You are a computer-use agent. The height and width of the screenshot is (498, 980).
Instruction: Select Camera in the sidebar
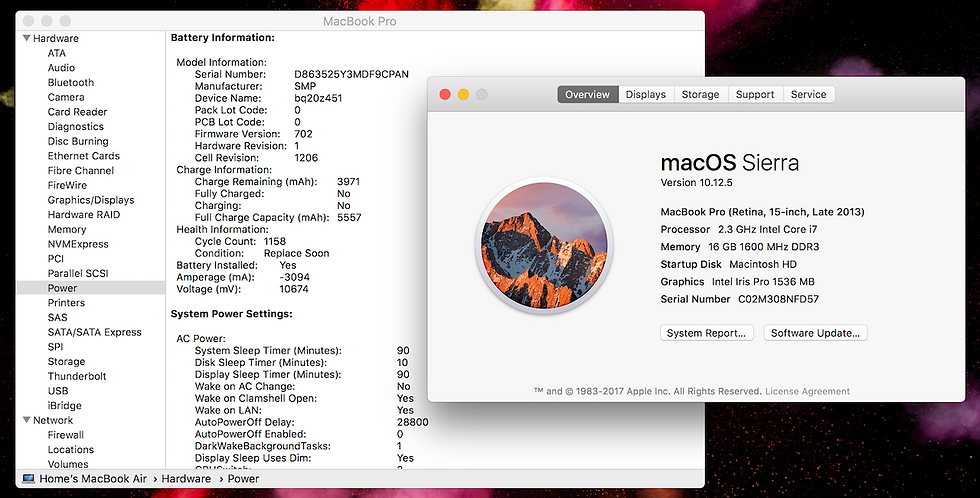point(66,97)
